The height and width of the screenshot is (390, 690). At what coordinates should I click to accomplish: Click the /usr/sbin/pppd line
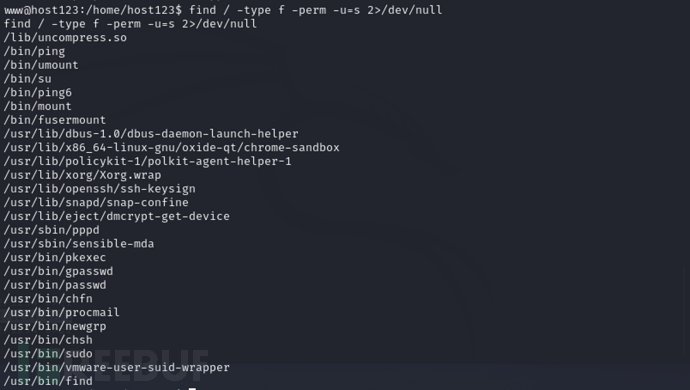pos(51,230)
